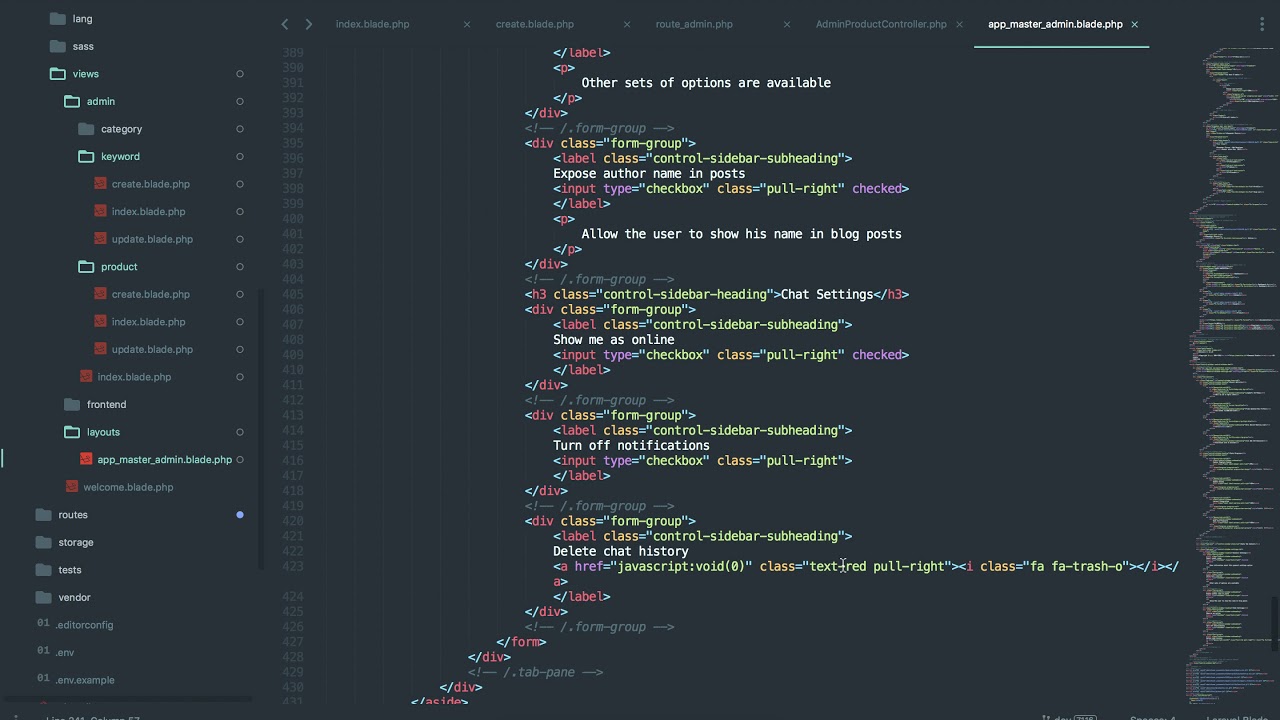Select the app_master_admin.blade.php tab
Screen dimensions: 1280x720
(x=1055, y=24)
